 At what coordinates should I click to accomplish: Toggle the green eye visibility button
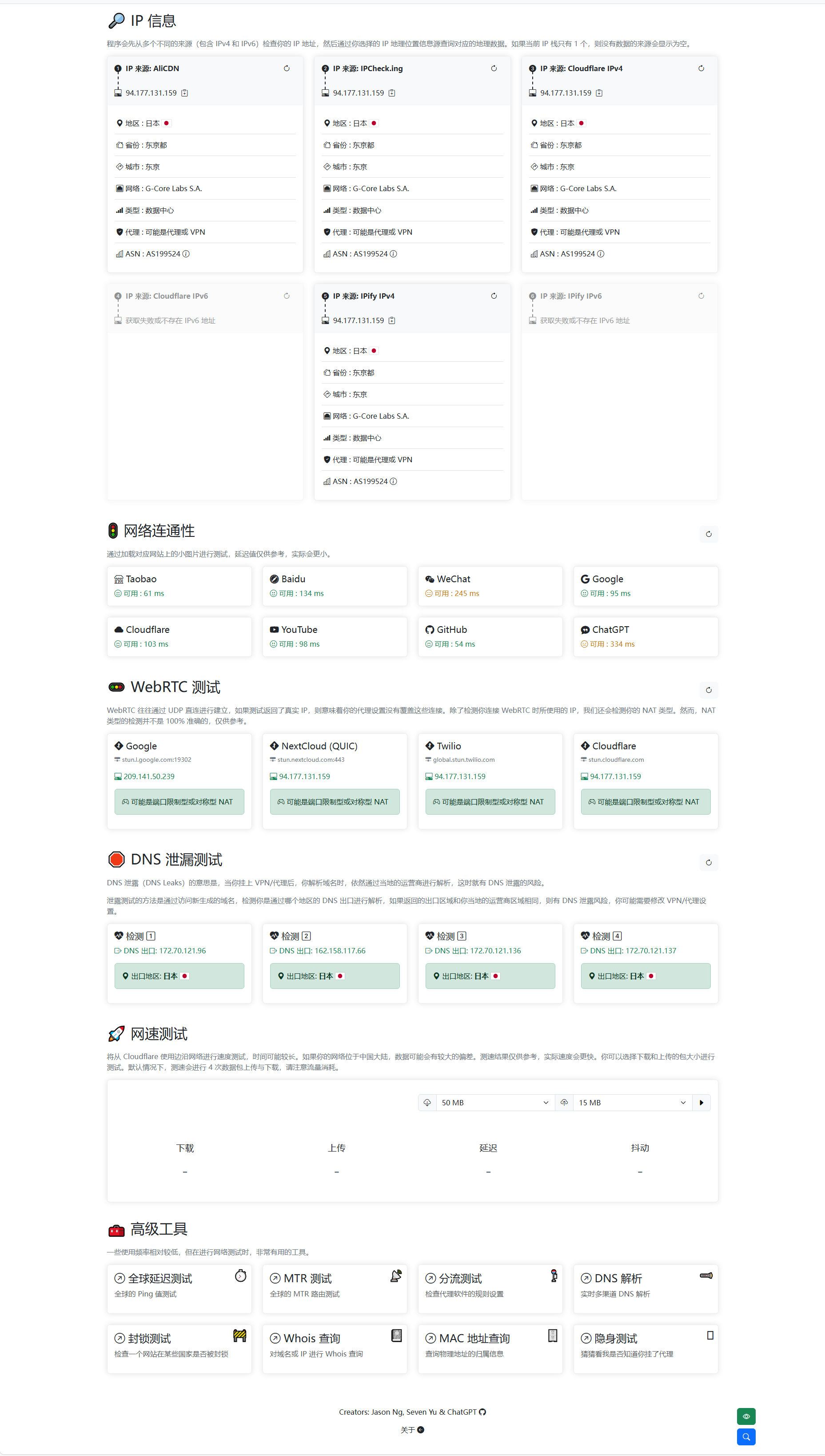745,1416
